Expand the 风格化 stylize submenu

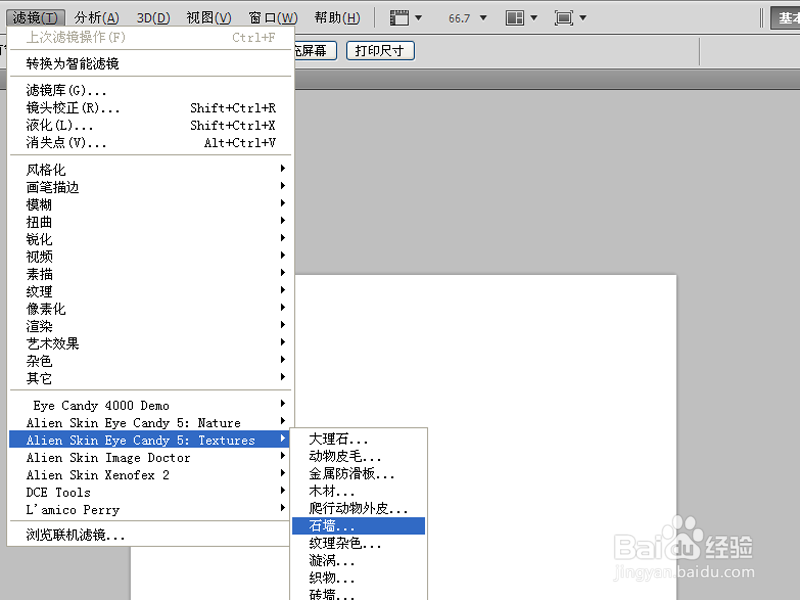[x=151, y=169]
